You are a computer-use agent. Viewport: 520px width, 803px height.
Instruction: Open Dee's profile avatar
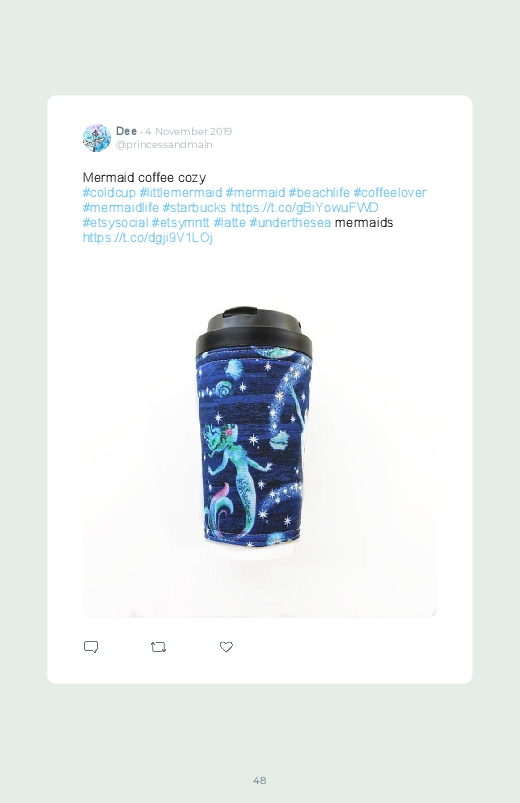pos(97,138)
